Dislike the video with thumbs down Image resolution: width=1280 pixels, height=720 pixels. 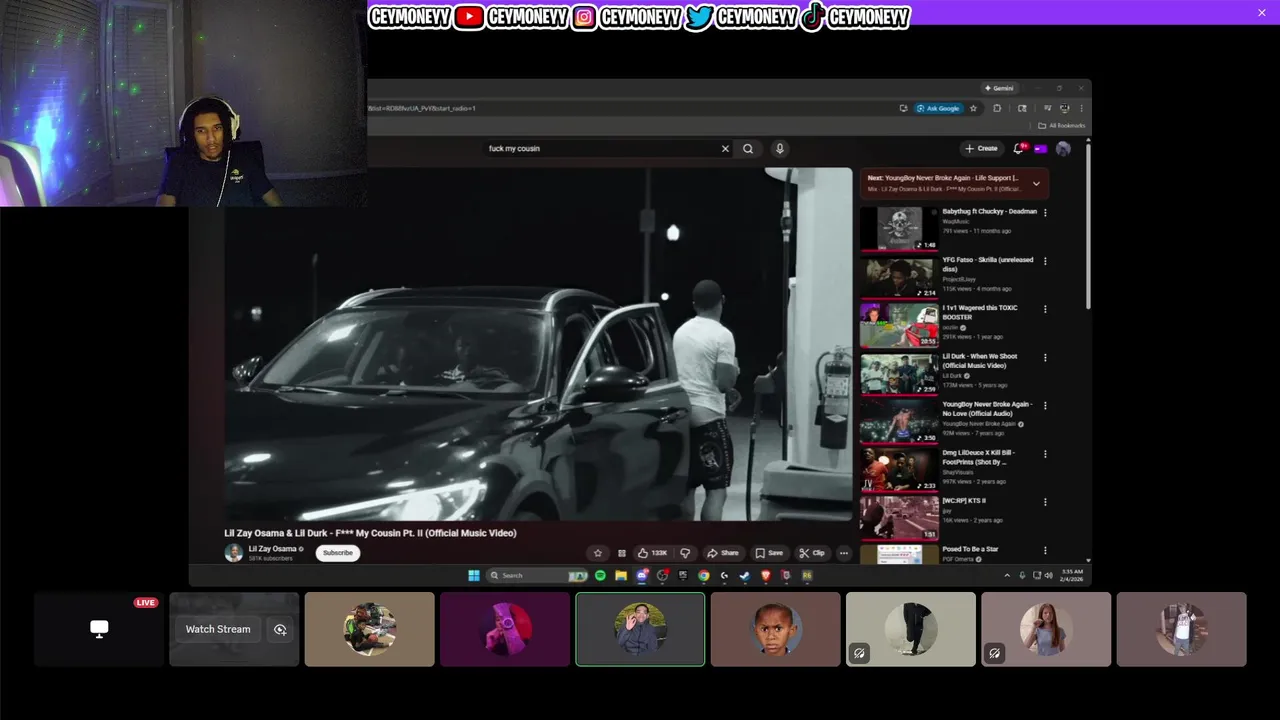685,553
